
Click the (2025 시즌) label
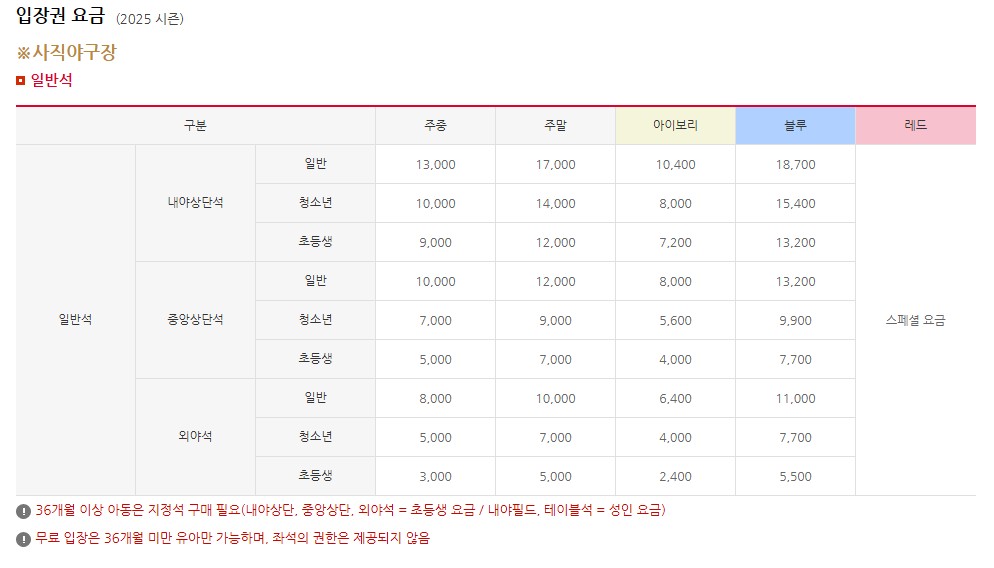[150, 19]
